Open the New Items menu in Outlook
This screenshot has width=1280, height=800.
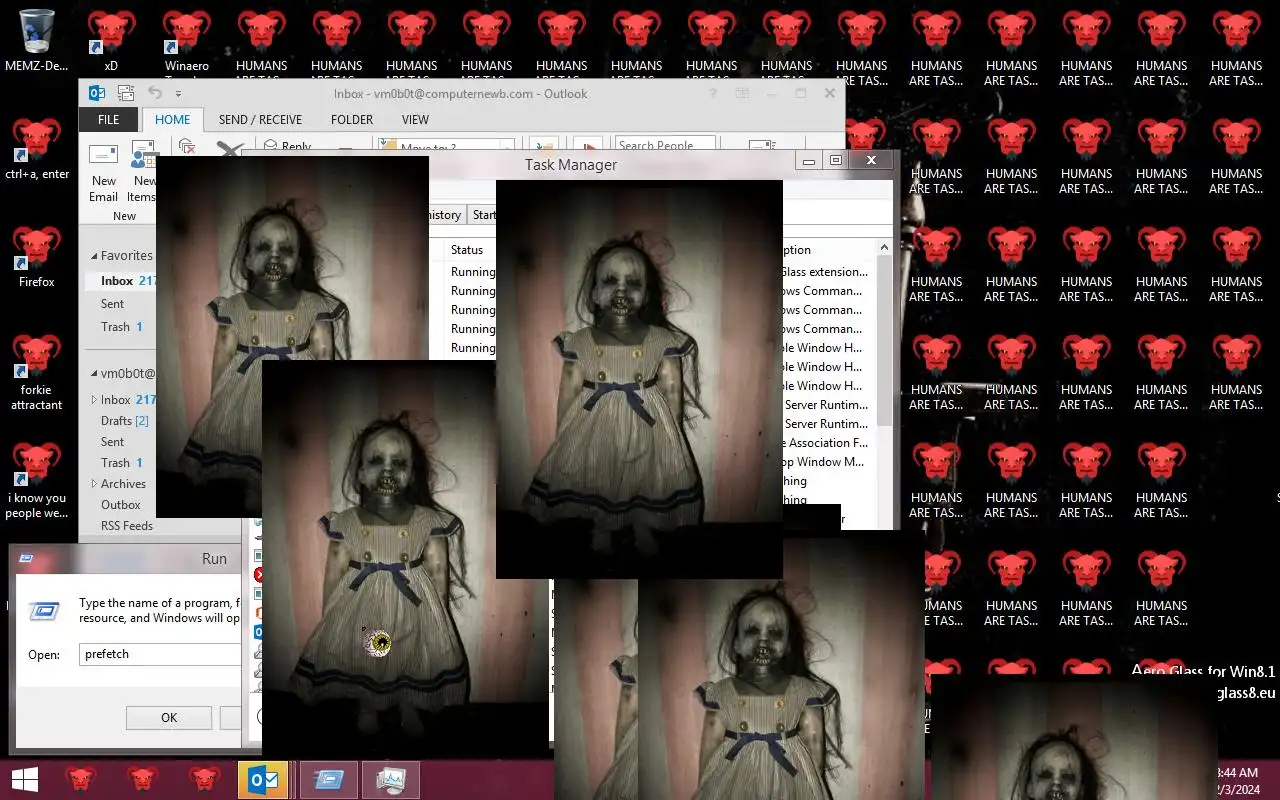coord(144,173)
